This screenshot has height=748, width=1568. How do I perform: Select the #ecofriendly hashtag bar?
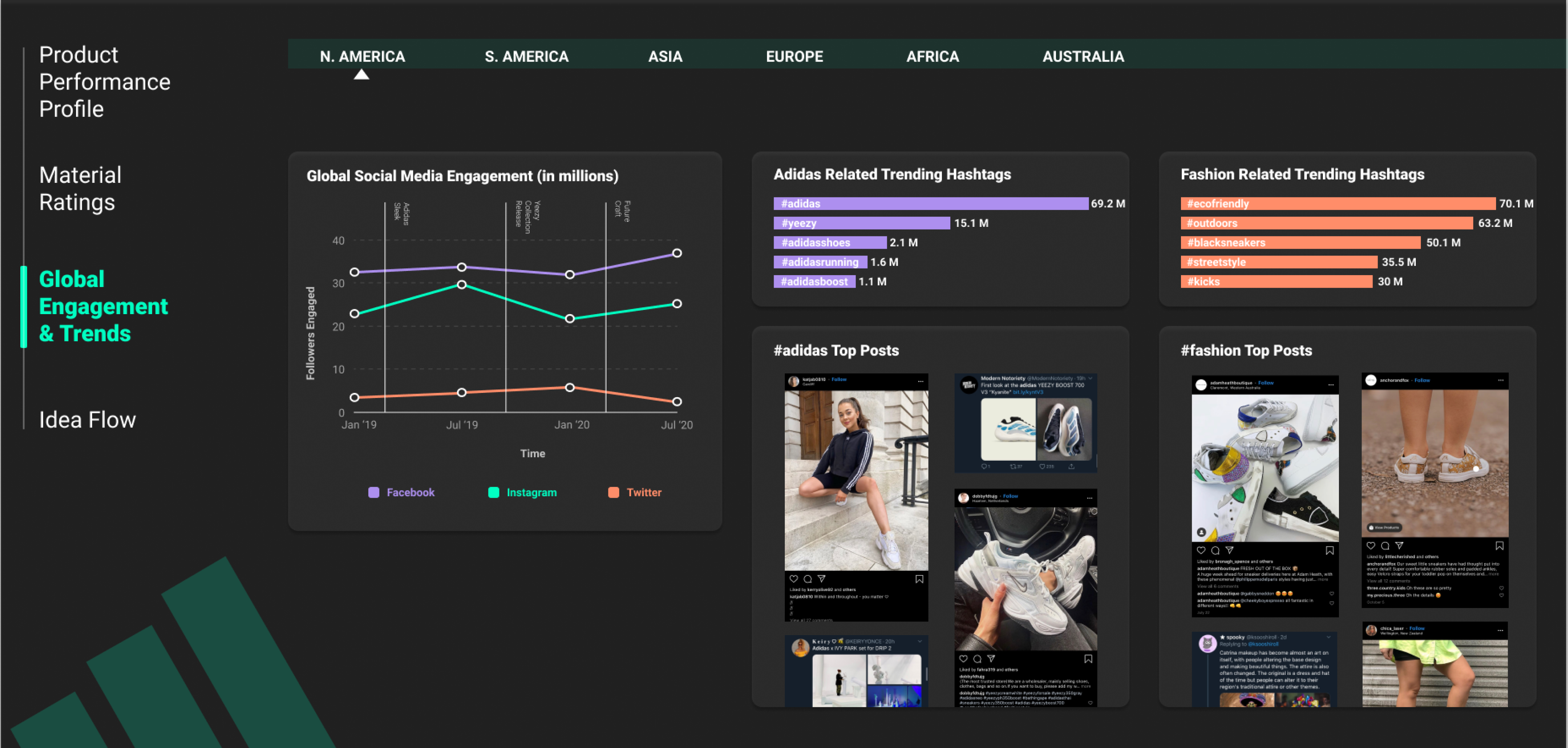[x=1338, y=204]
